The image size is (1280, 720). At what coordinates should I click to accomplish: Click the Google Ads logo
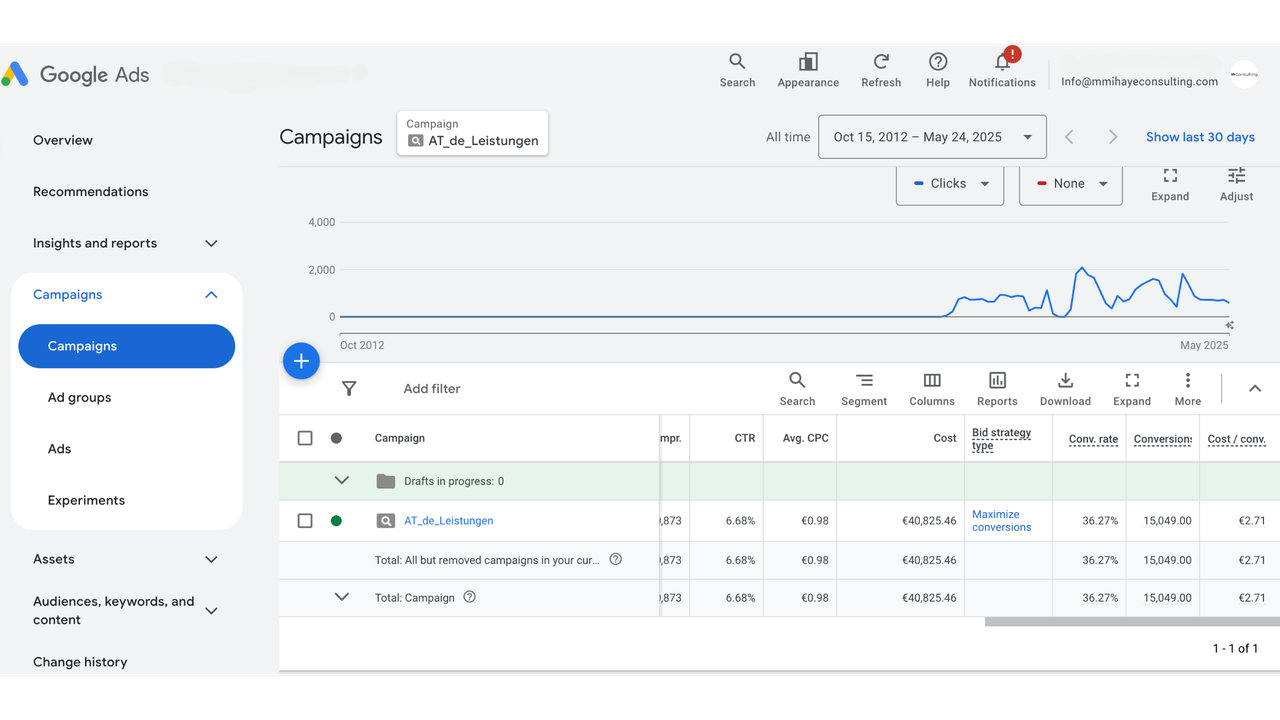[x=76, y=74]
